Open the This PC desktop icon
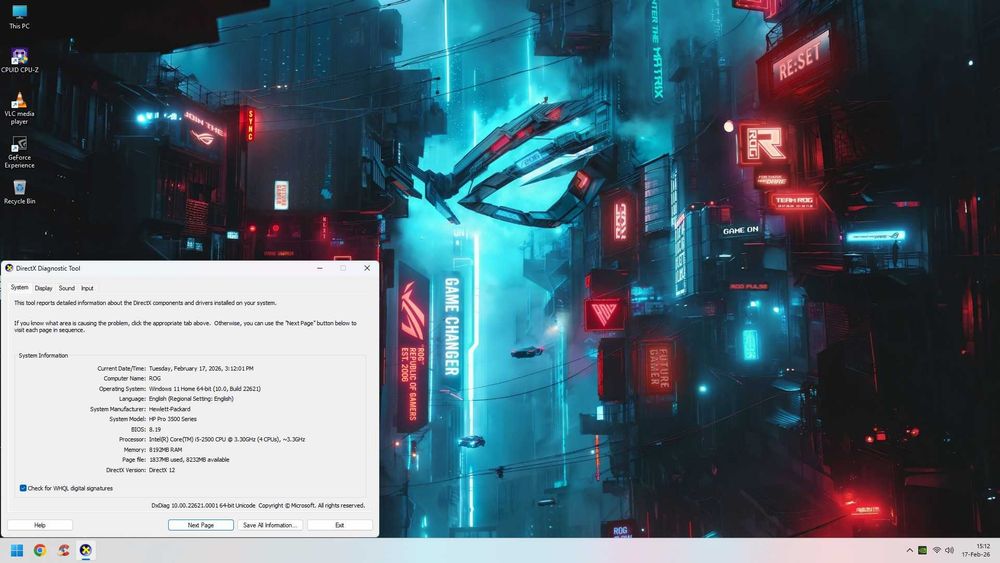The width and height of the screenshot is (1000, 563). click(x=19, y=17)
